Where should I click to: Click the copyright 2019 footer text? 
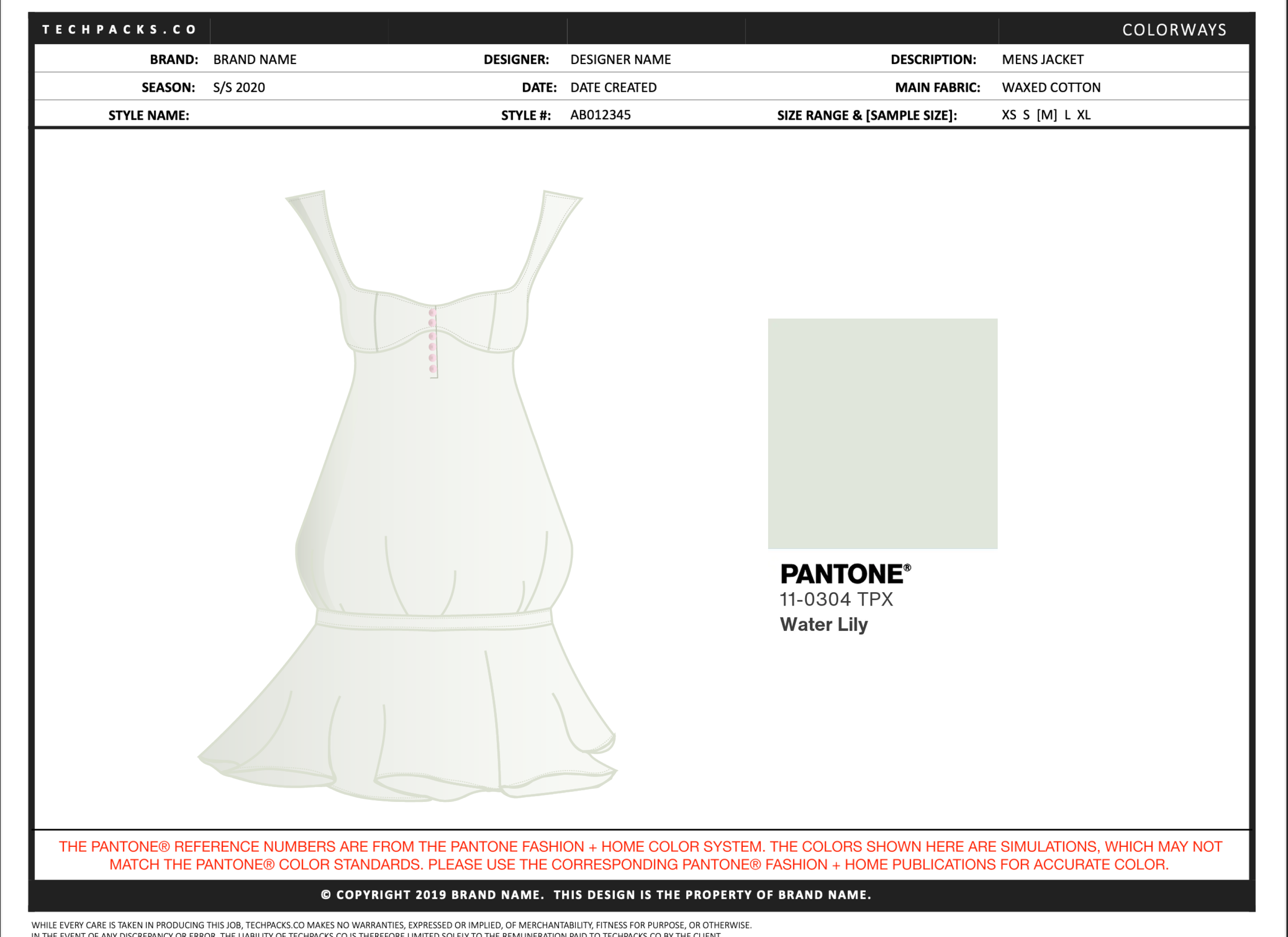pyautogui.click(x=595, y=895)
